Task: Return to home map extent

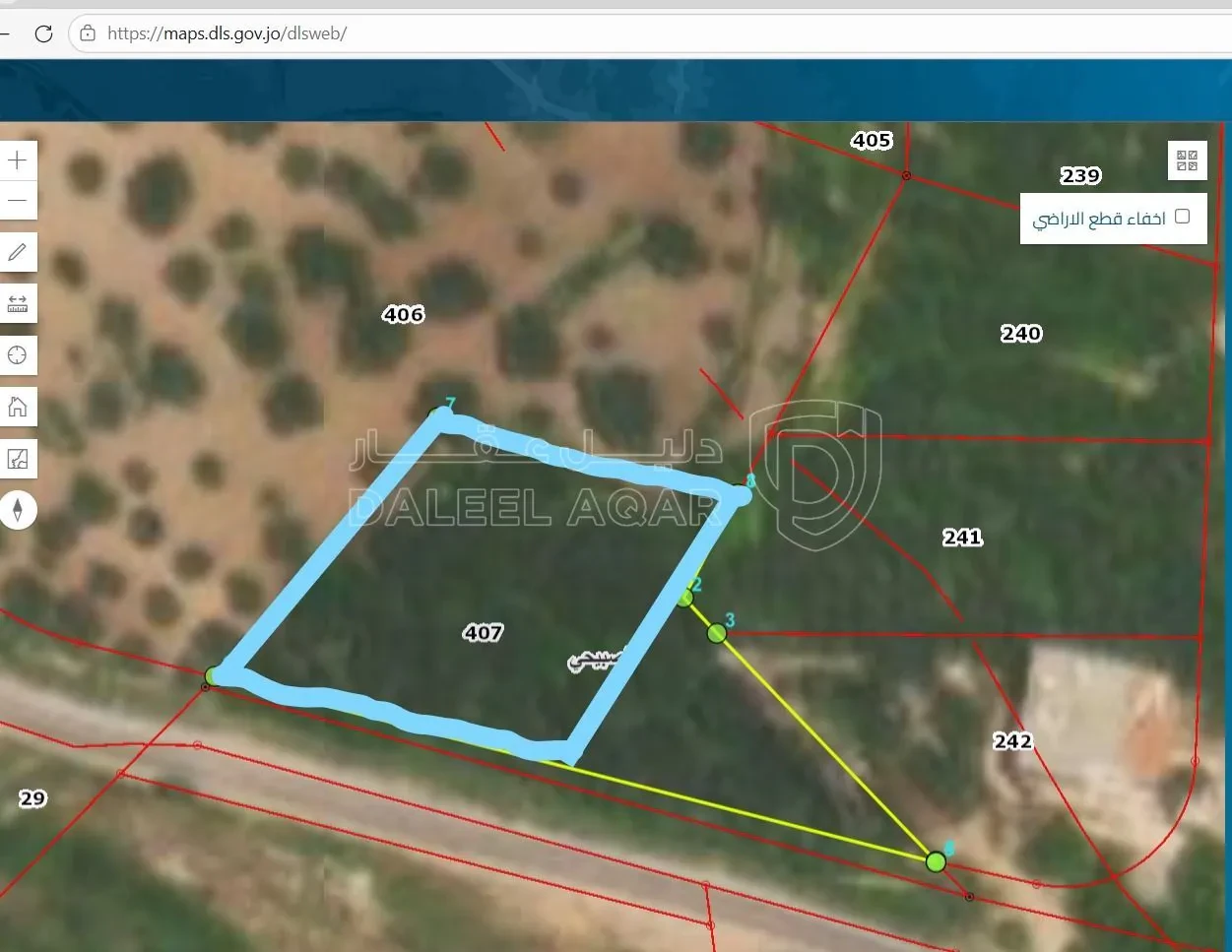Action: pyautogui.click(x=18, y=407)
